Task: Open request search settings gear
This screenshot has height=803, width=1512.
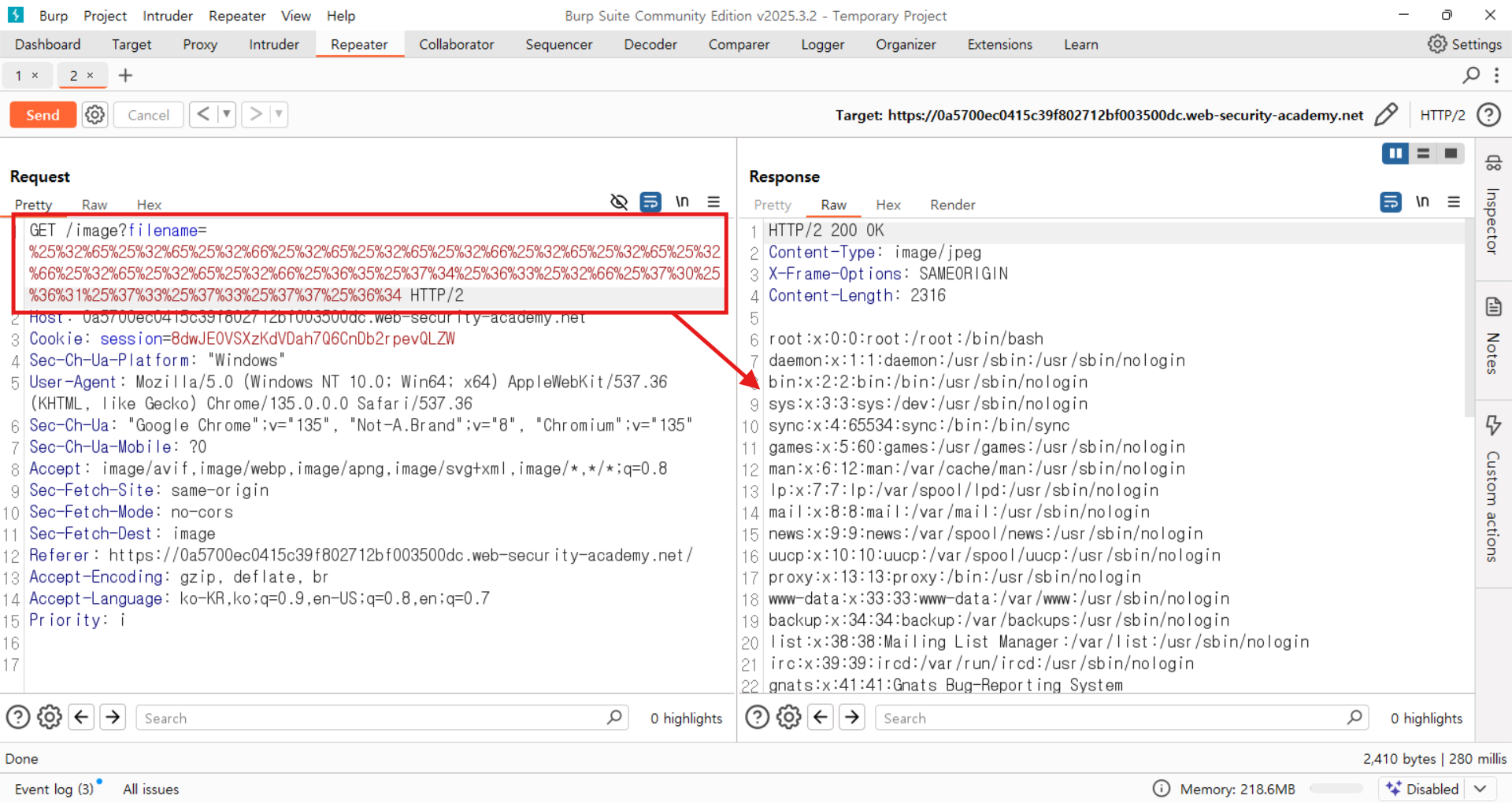Action: coord(50,717)
